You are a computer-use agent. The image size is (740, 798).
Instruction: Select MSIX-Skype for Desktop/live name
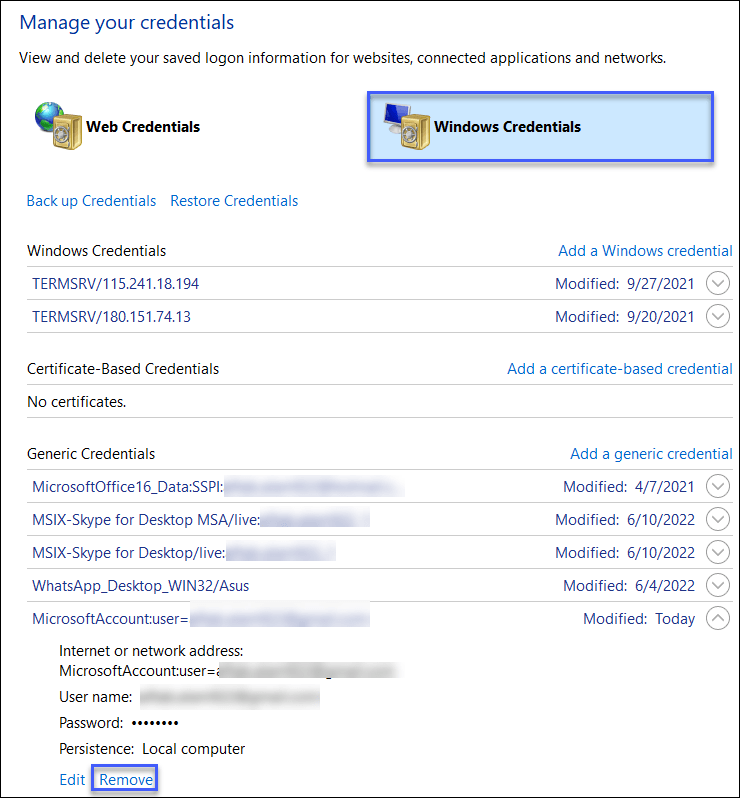129,553
